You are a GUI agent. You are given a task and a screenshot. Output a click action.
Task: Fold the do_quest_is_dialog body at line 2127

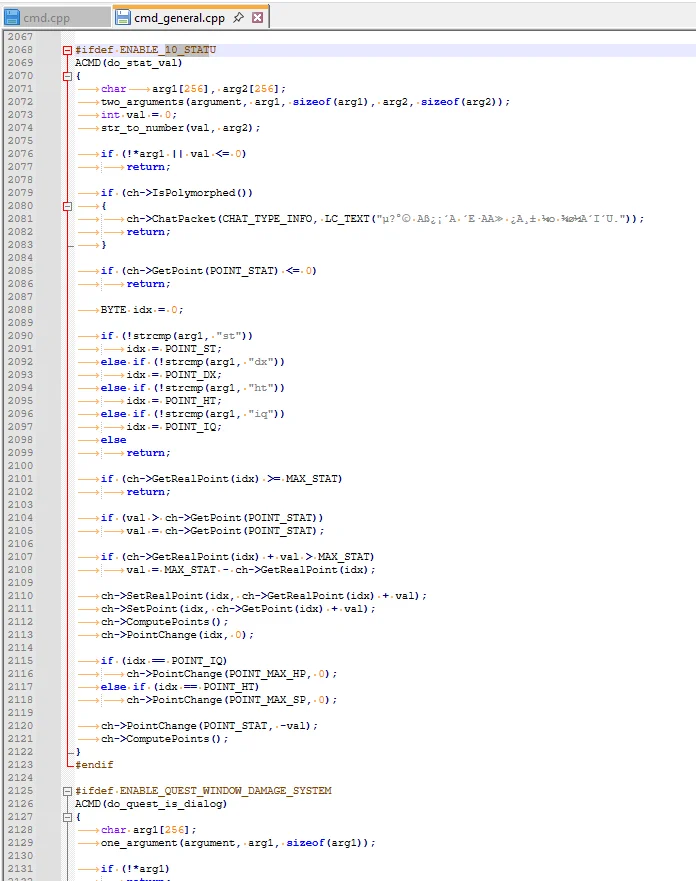[67, 817]
